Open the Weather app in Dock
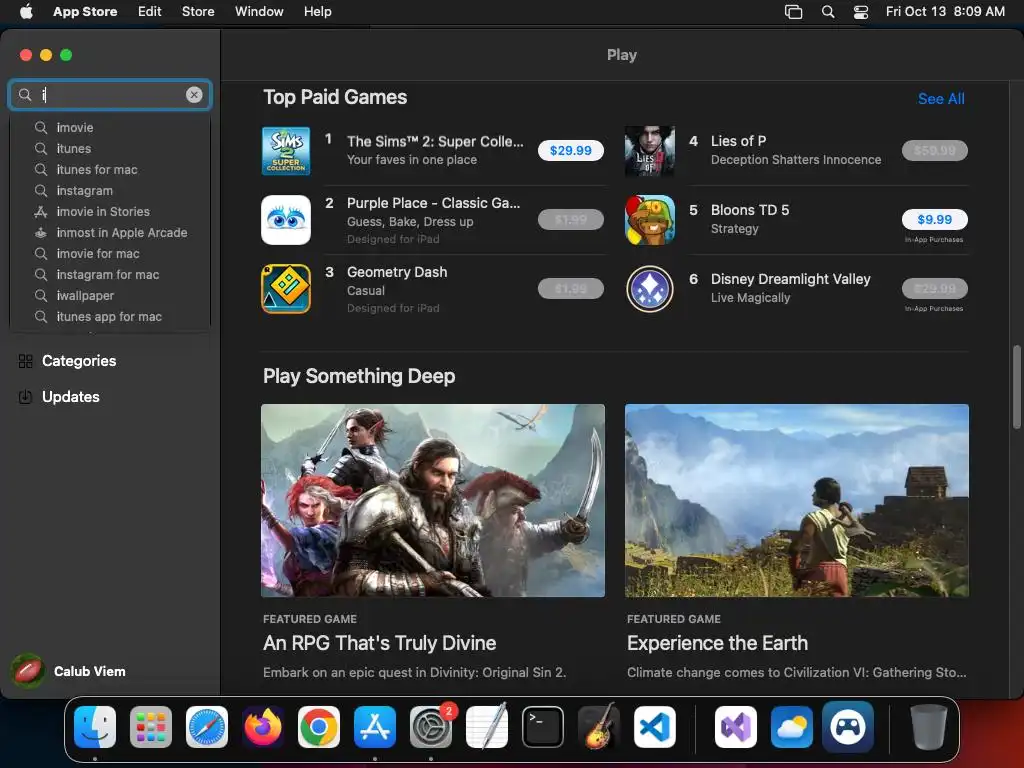This screenshot has width=1024, height=768. [x=792, y=727]
